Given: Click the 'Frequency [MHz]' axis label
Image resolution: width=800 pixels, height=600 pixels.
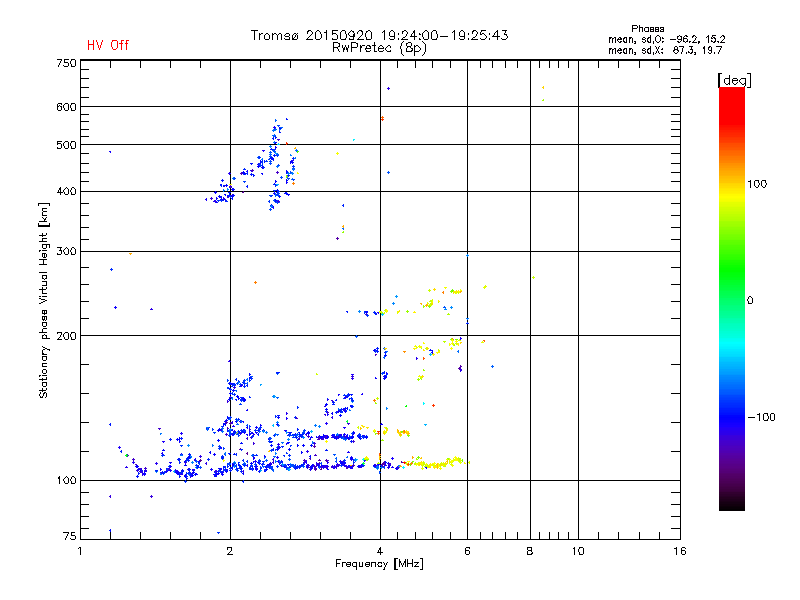Looking at the screenshot, I should coord(379,564).
